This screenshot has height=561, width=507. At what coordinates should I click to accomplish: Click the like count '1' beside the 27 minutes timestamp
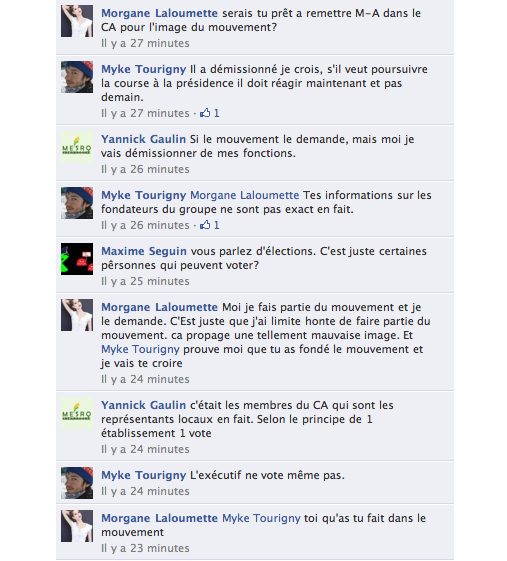[x=216, y=113]
